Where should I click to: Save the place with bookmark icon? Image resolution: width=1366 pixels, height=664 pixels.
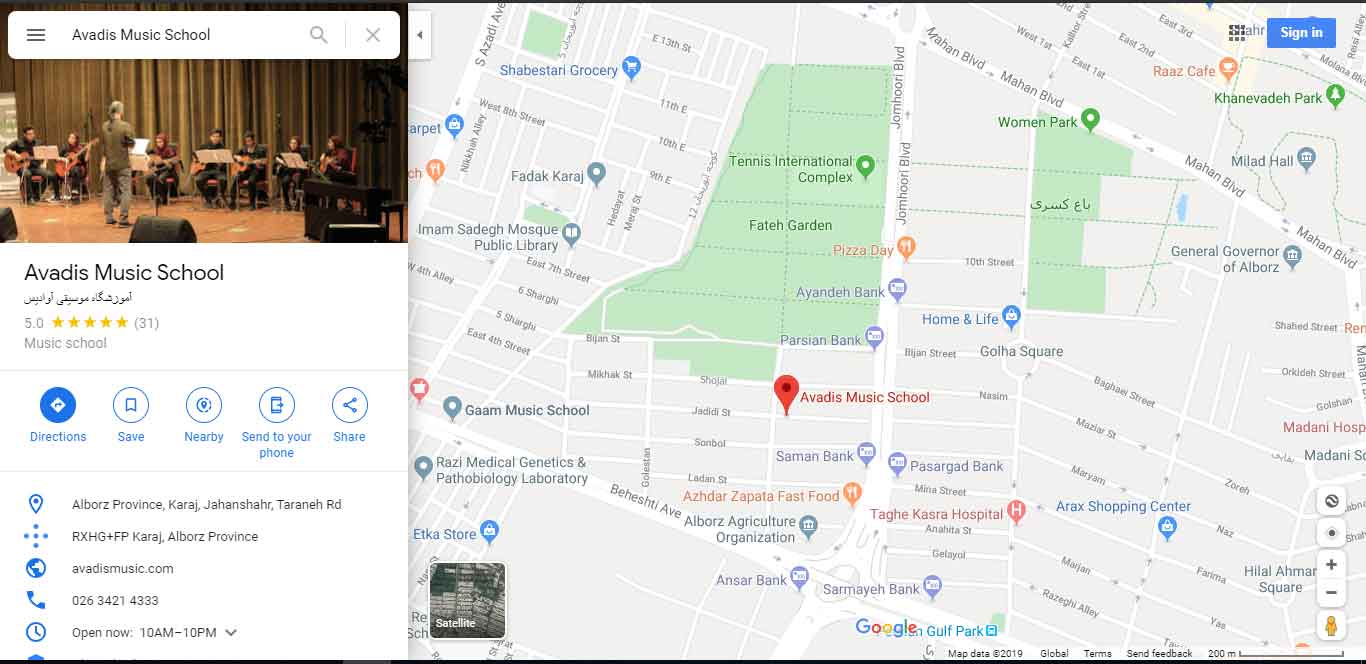[131, 405]
